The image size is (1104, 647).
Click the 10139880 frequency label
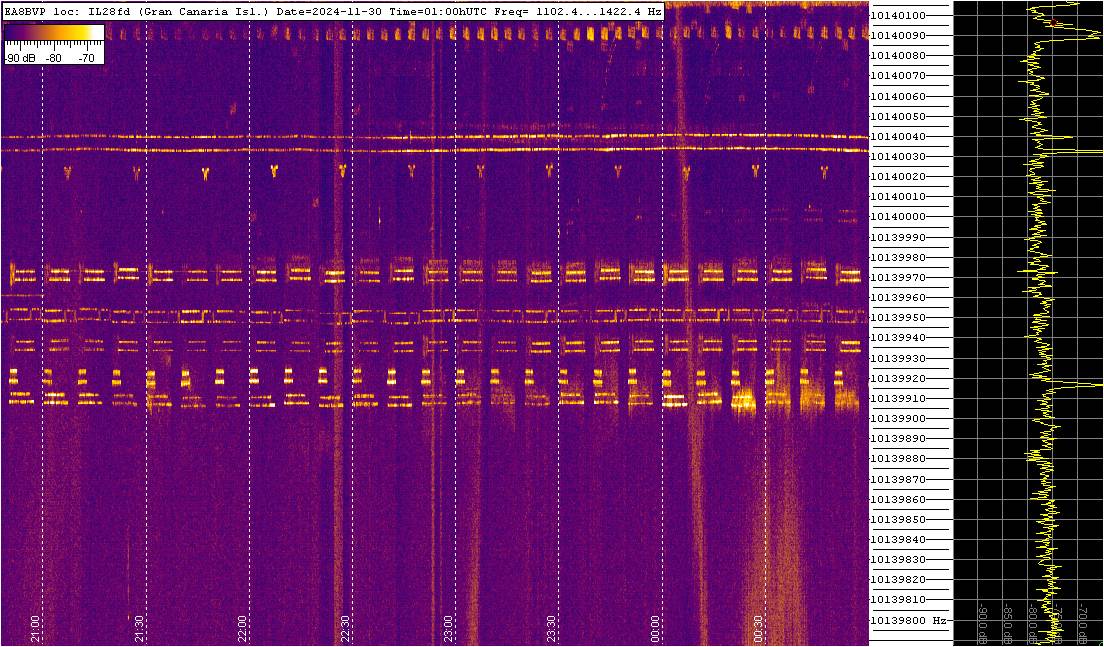click(898, 459)
